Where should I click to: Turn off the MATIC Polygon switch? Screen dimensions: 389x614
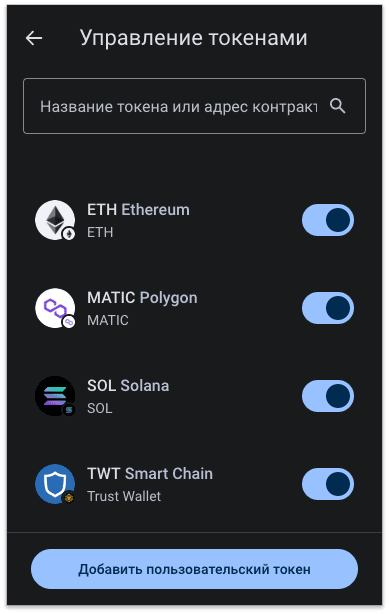(x=328, y=308)
